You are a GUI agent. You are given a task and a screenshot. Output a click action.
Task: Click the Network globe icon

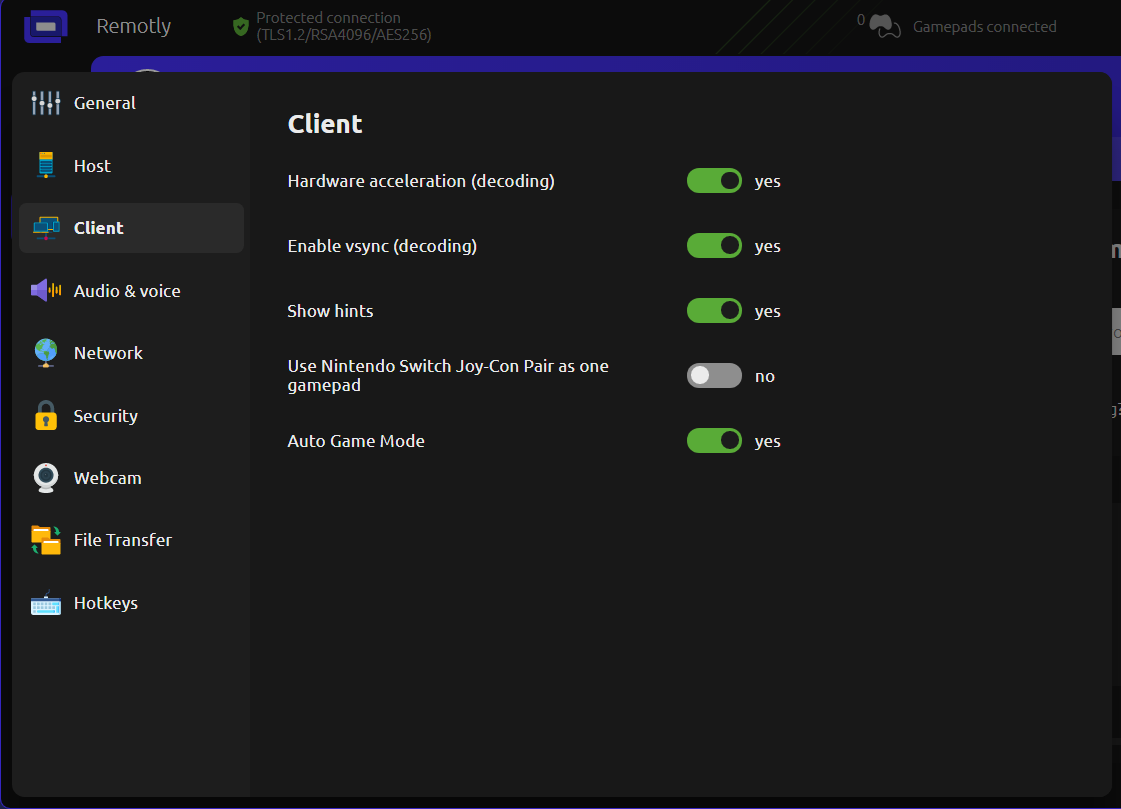pyautogui.click(x=46, y=353)
